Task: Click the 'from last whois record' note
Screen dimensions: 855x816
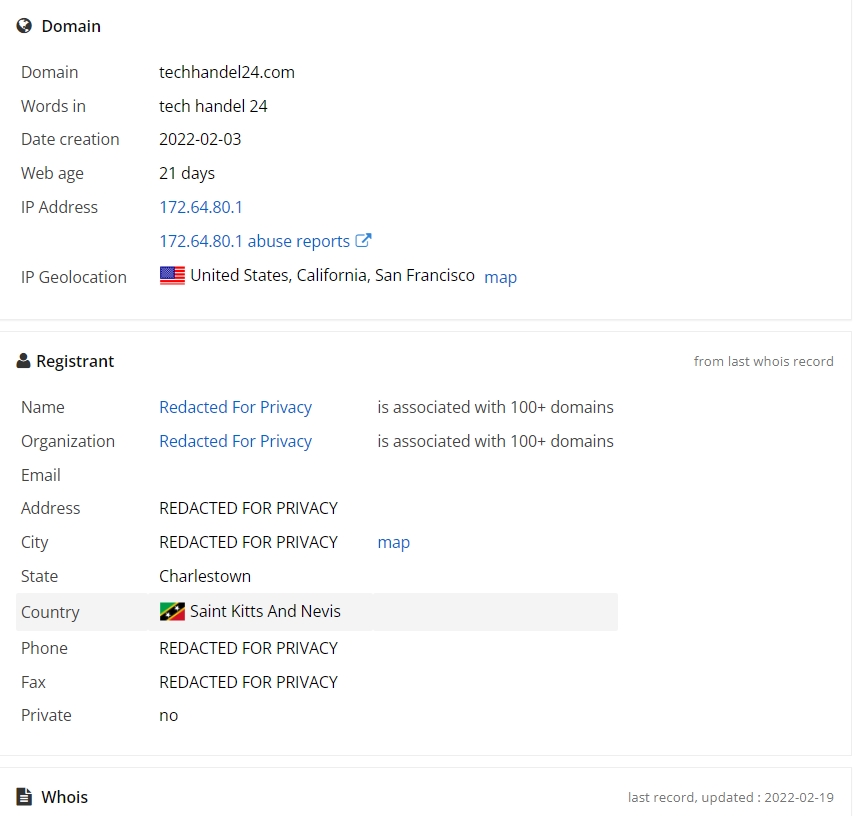Action: 763,361
